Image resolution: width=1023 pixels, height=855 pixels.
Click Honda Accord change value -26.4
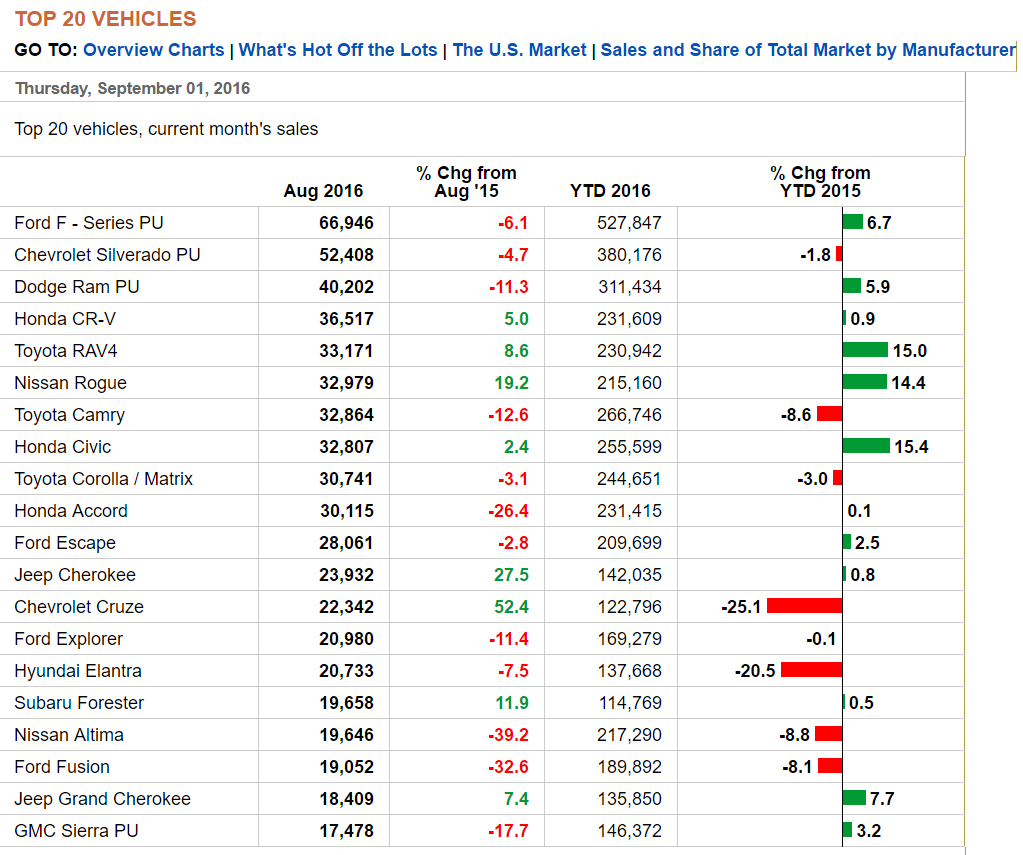[x=508, y=510]
